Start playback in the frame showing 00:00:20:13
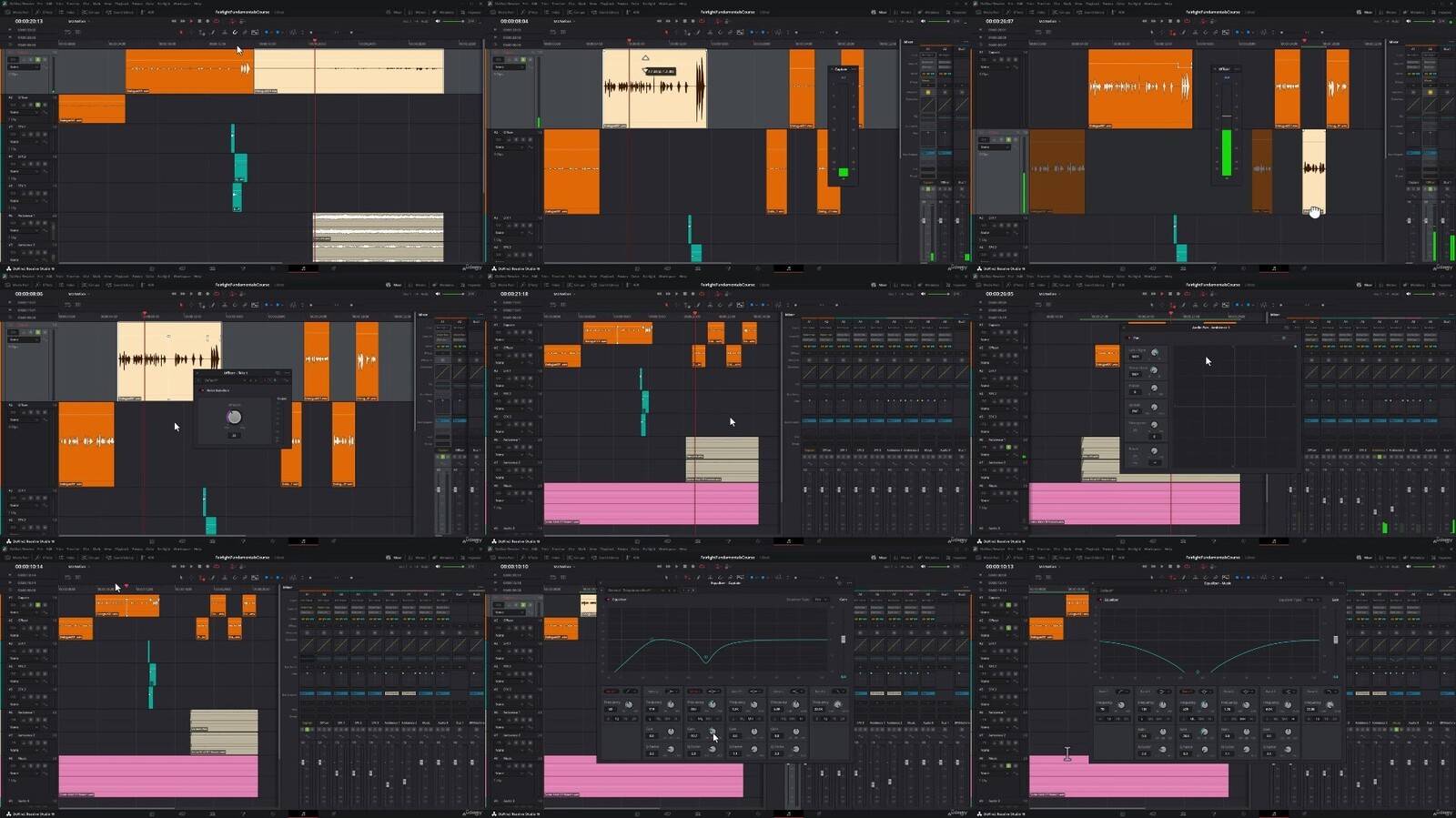Image resolution: width=1456 pixels, height=818 pixels. coord(191,21)
